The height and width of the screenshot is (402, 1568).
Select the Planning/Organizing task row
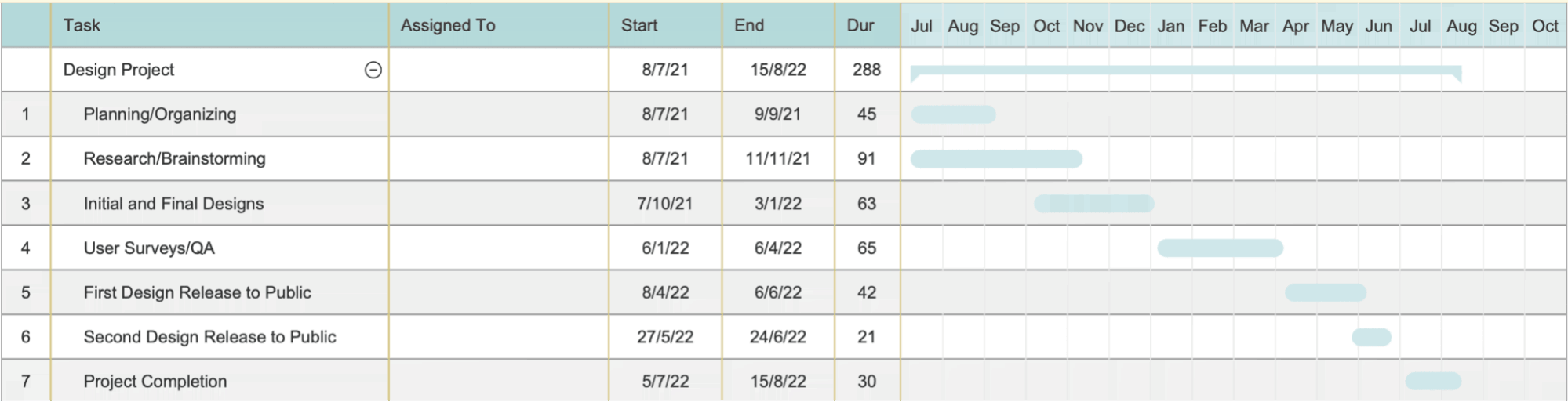(x=160, y=114)
